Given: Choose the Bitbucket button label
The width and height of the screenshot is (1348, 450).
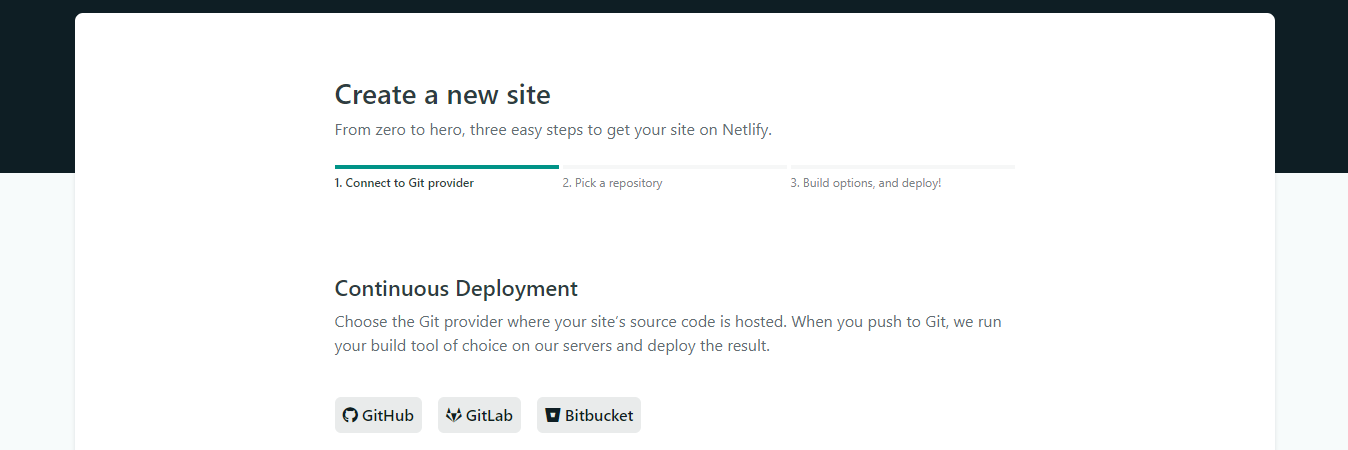Looking at the screenshot, I should coord(599,415).
